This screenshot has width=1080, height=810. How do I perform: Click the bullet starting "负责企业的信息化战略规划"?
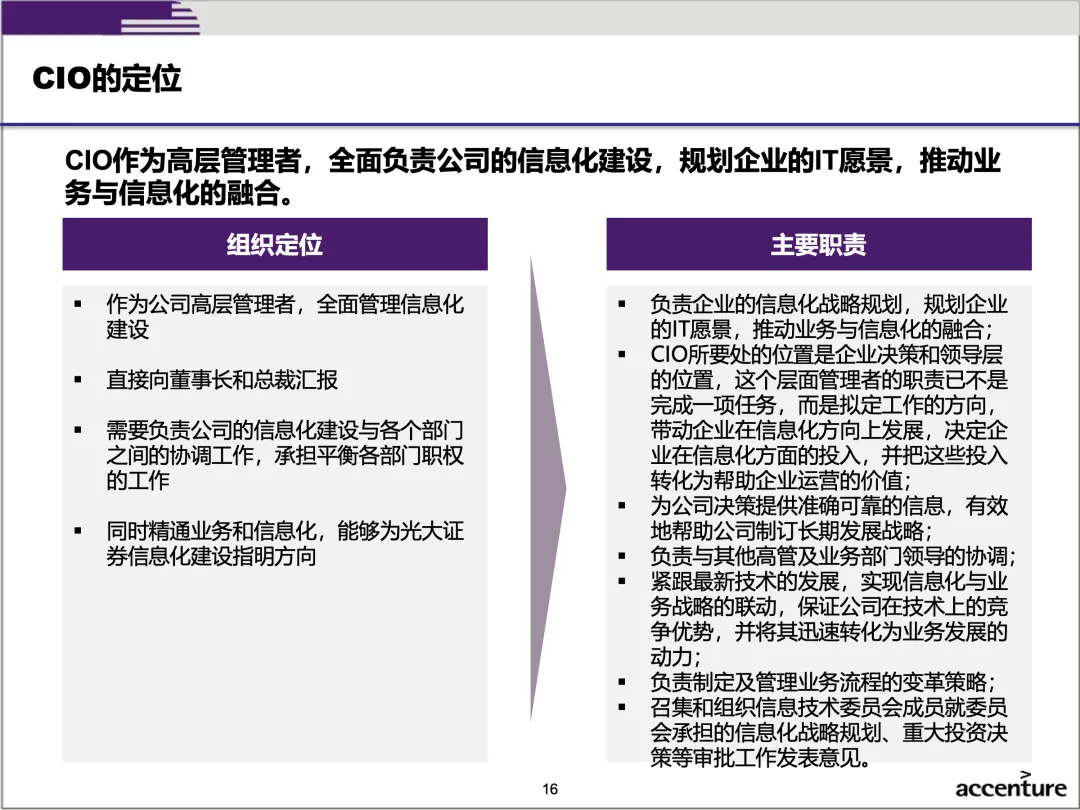tap(829, 316)
